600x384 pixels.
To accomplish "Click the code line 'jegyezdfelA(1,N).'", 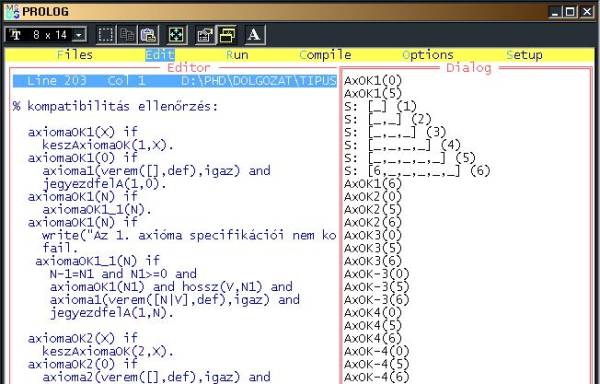I will tap(111, 313).
